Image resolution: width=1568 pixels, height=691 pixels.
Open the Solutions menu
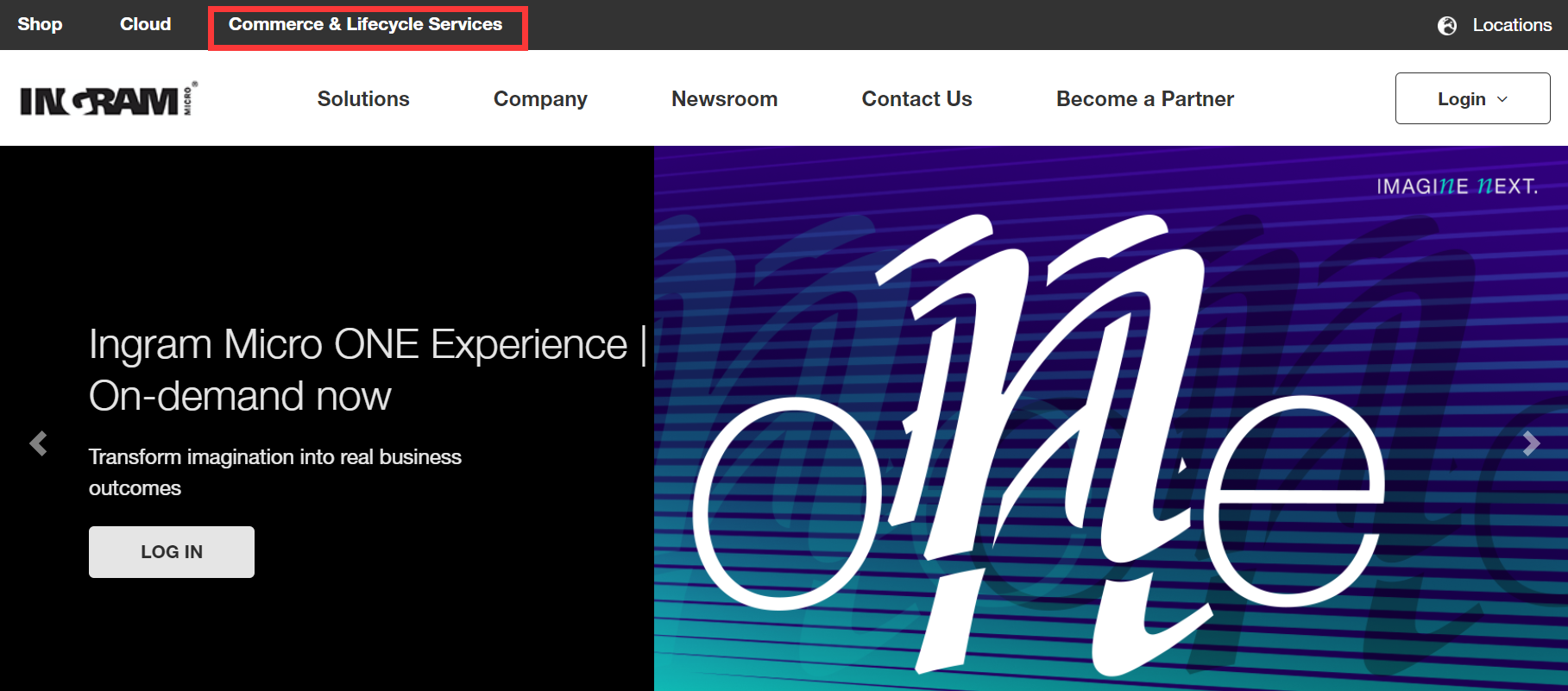363,99
